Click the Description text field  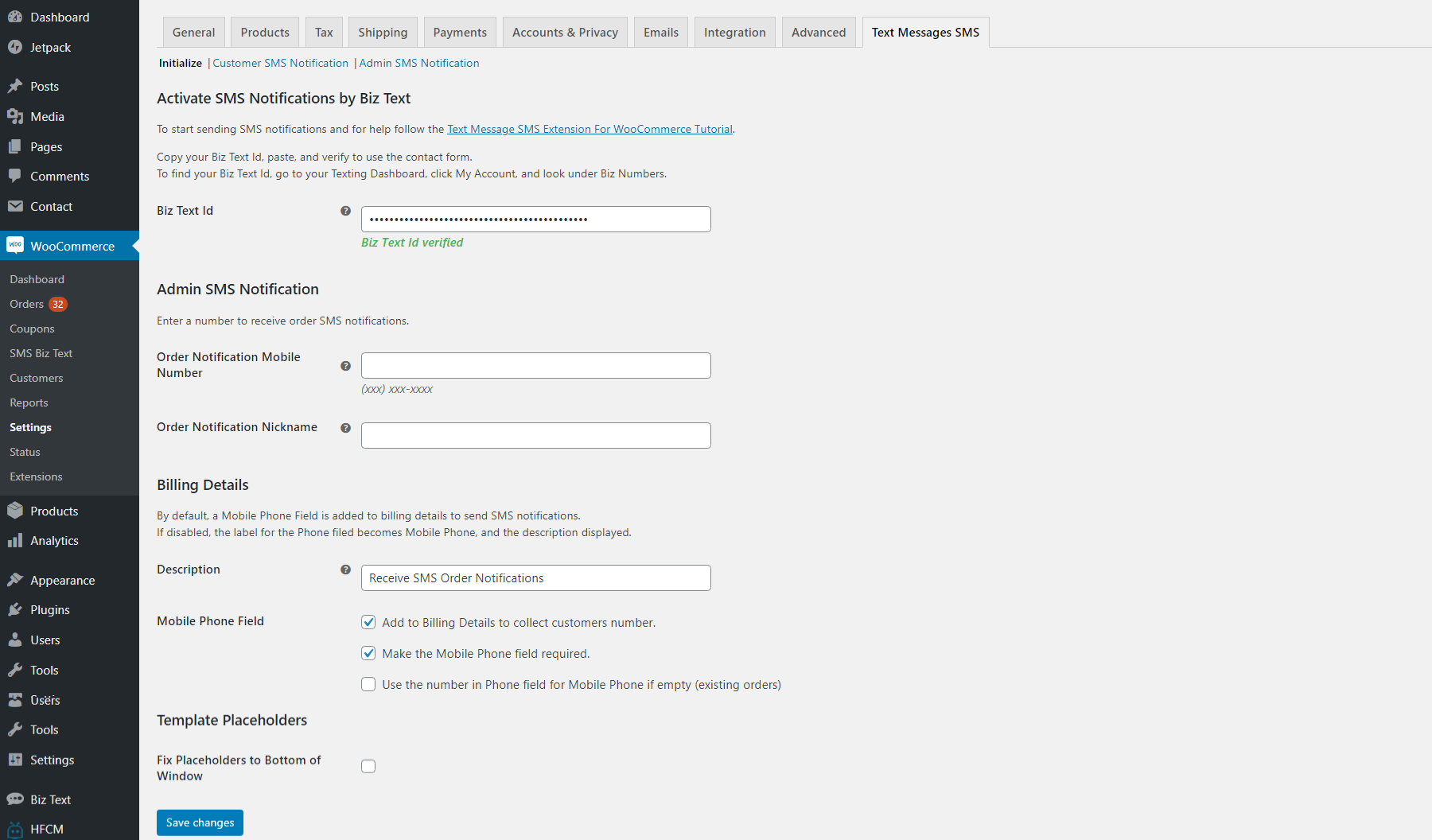coord(536,577)
